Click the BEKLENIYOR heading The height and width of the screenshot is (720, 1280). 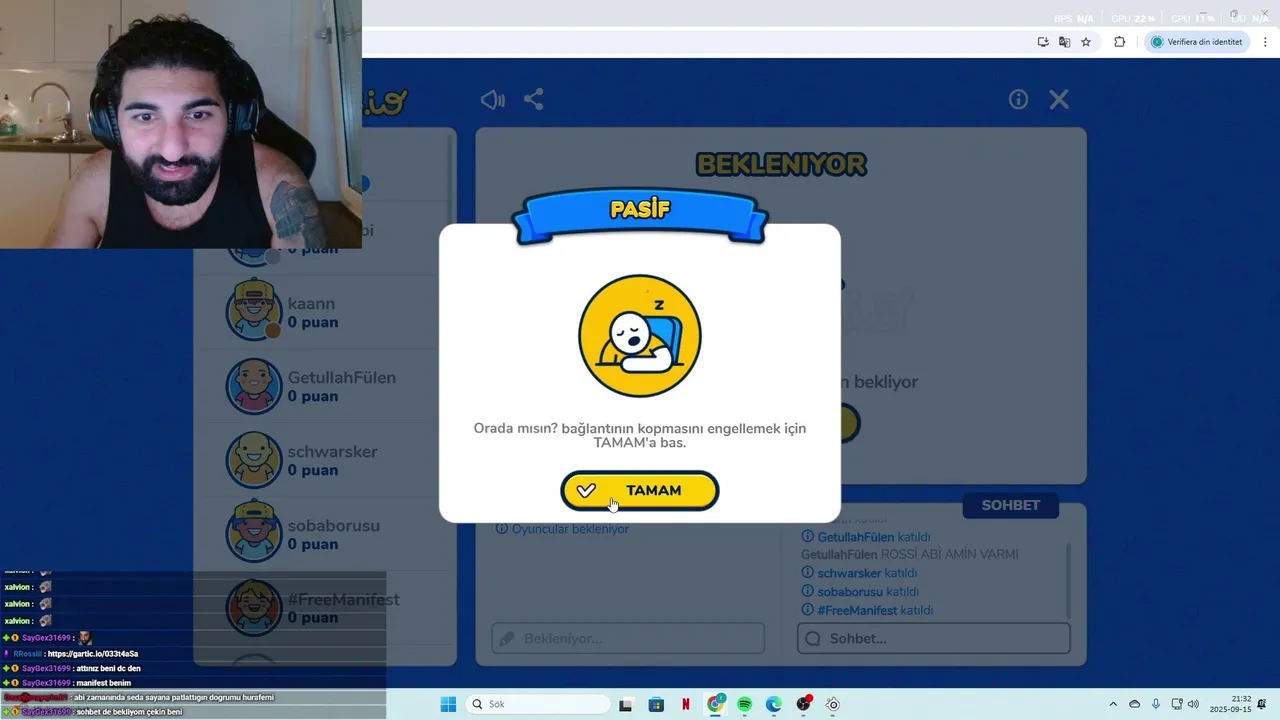pos(781,164)
